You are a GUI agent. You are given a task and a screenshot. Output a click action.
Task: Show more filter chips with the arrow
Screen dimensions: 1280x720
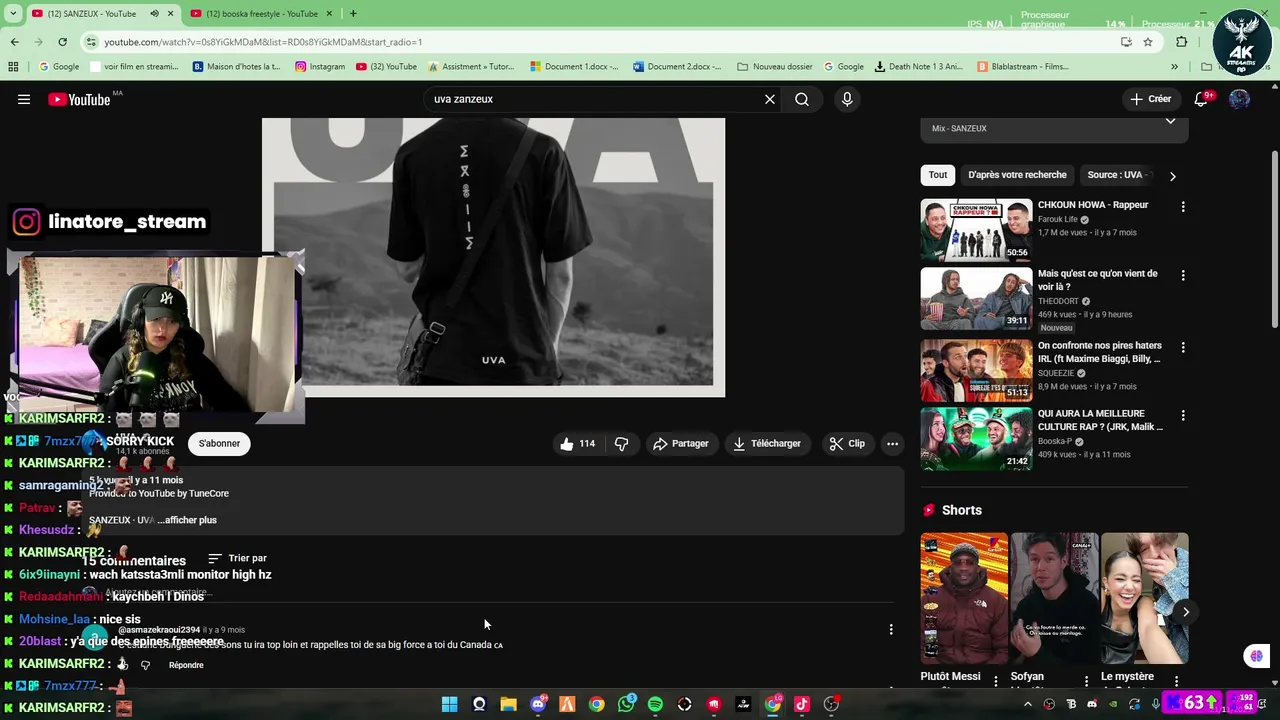[1172, 176]
